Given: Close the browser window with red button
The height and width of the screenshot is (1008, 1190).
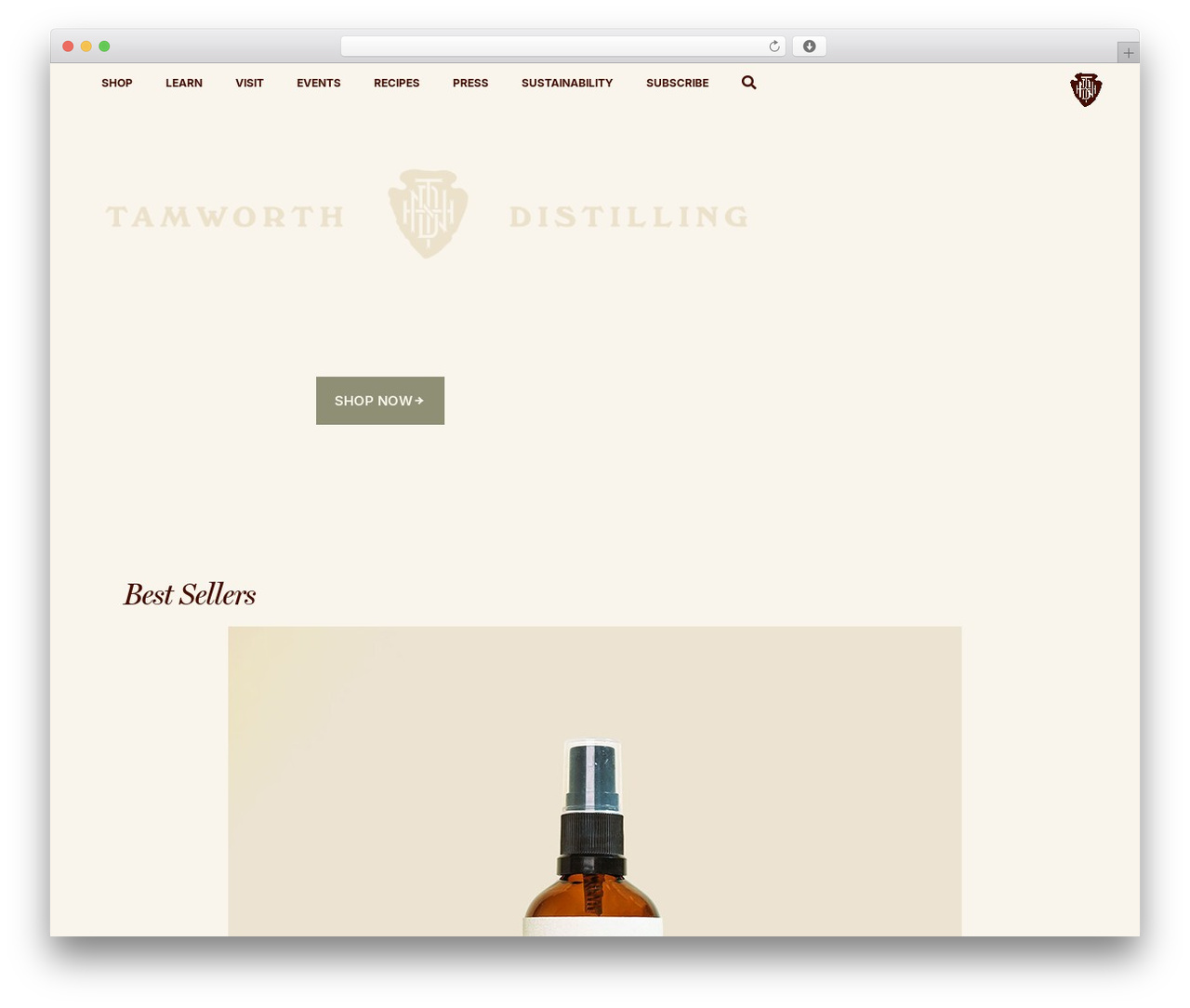Looking at the screenshot, I should tap(68, 46).
